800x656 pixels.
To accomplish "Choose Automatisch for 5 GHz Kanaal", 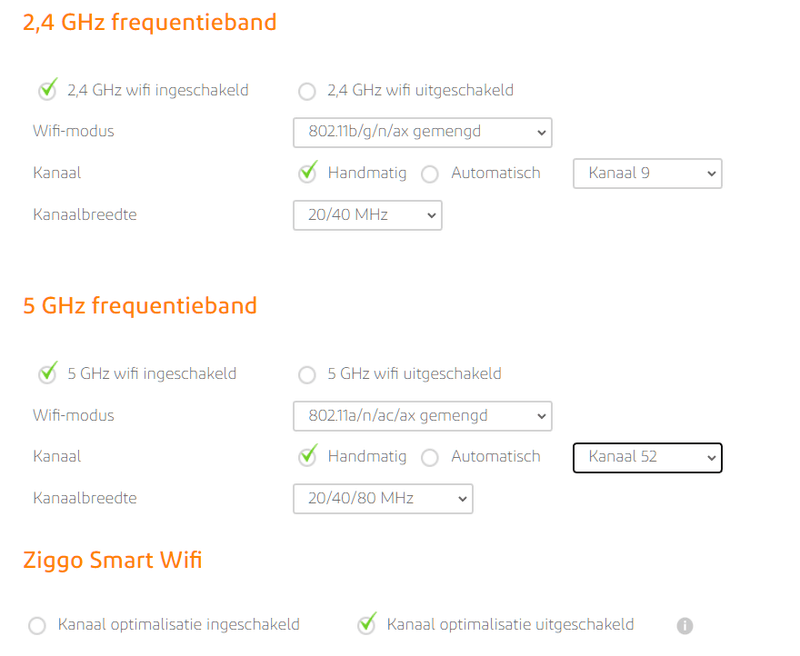I will tap(430, 458).
